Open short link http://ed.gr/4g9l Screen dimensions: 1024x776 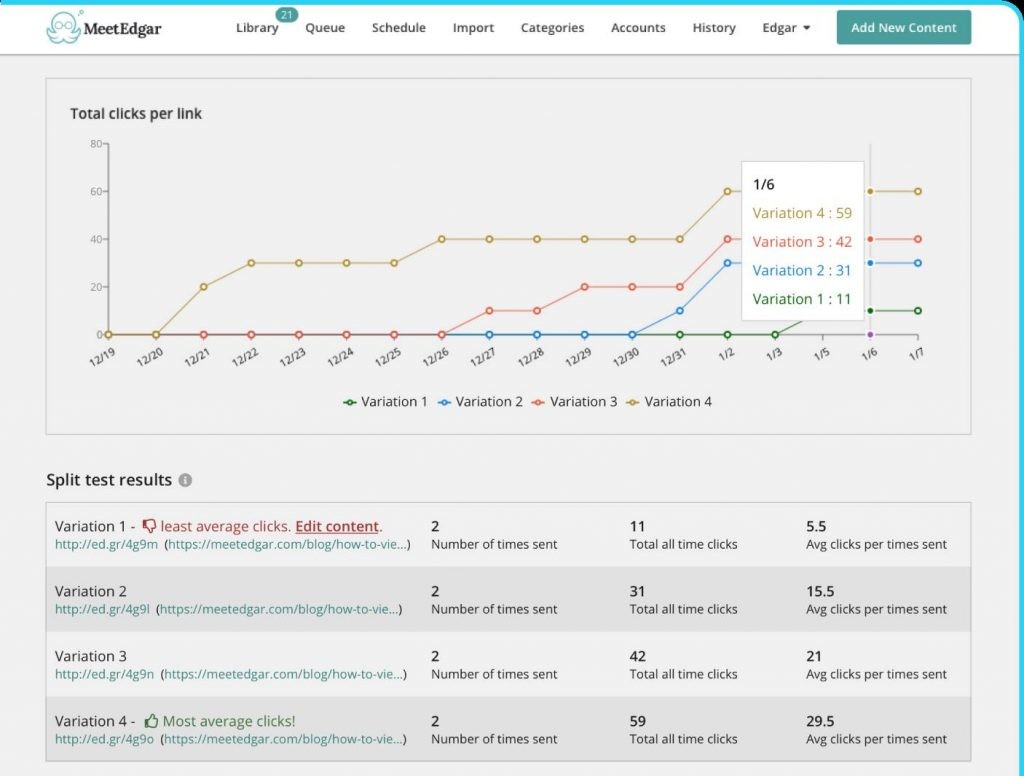click(x=102, y=609)
